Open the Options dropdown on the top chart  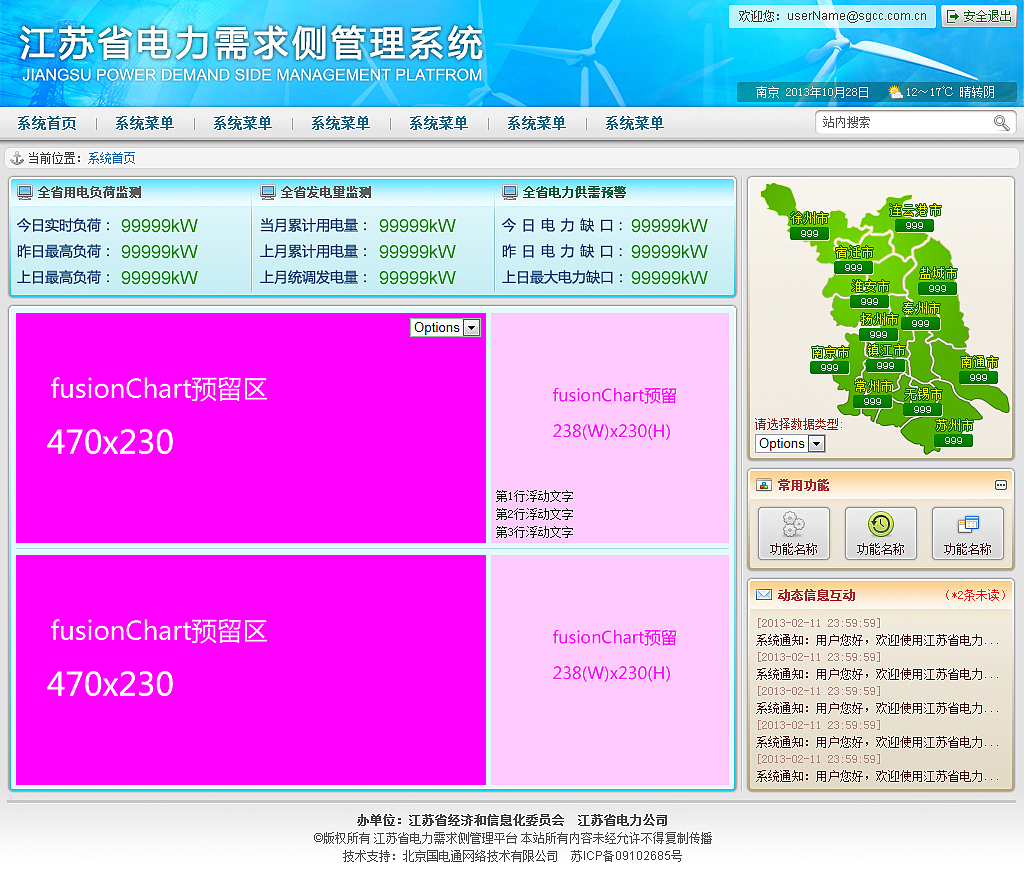(x=444, y=327)
